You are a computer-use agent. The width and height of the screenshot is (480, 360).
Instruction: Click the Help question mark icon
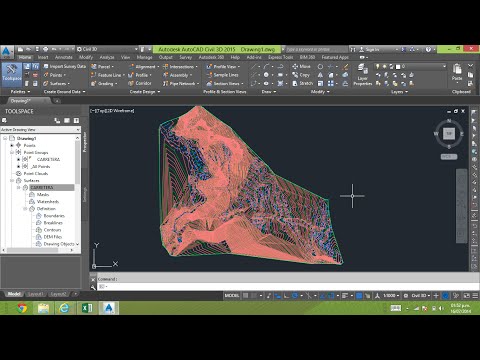pyautogui.click(x=429, y=49)
